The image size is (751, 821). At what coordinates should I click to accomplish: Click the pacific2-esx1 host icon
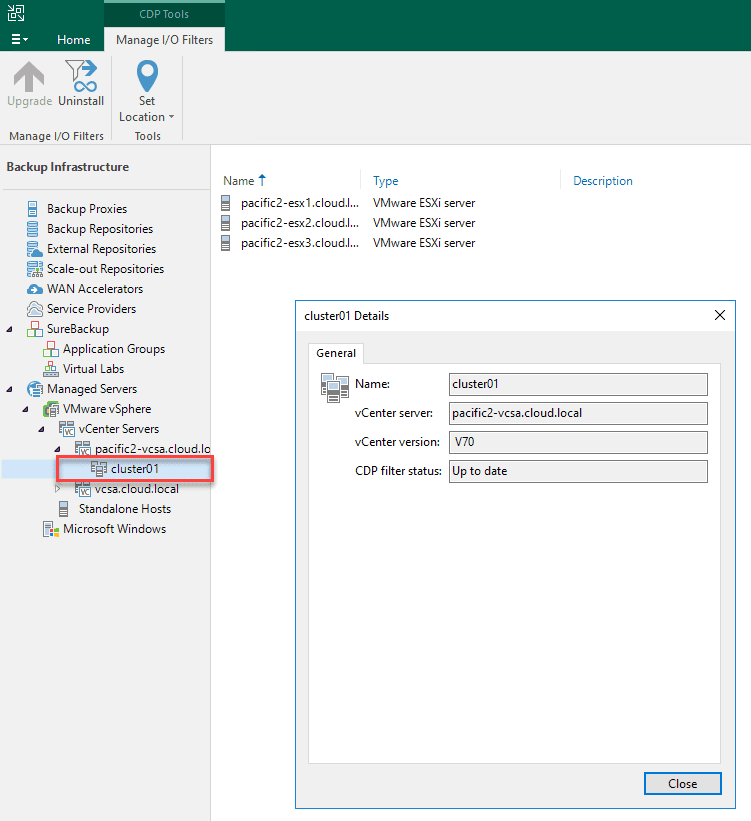click(x=226, y=203)
